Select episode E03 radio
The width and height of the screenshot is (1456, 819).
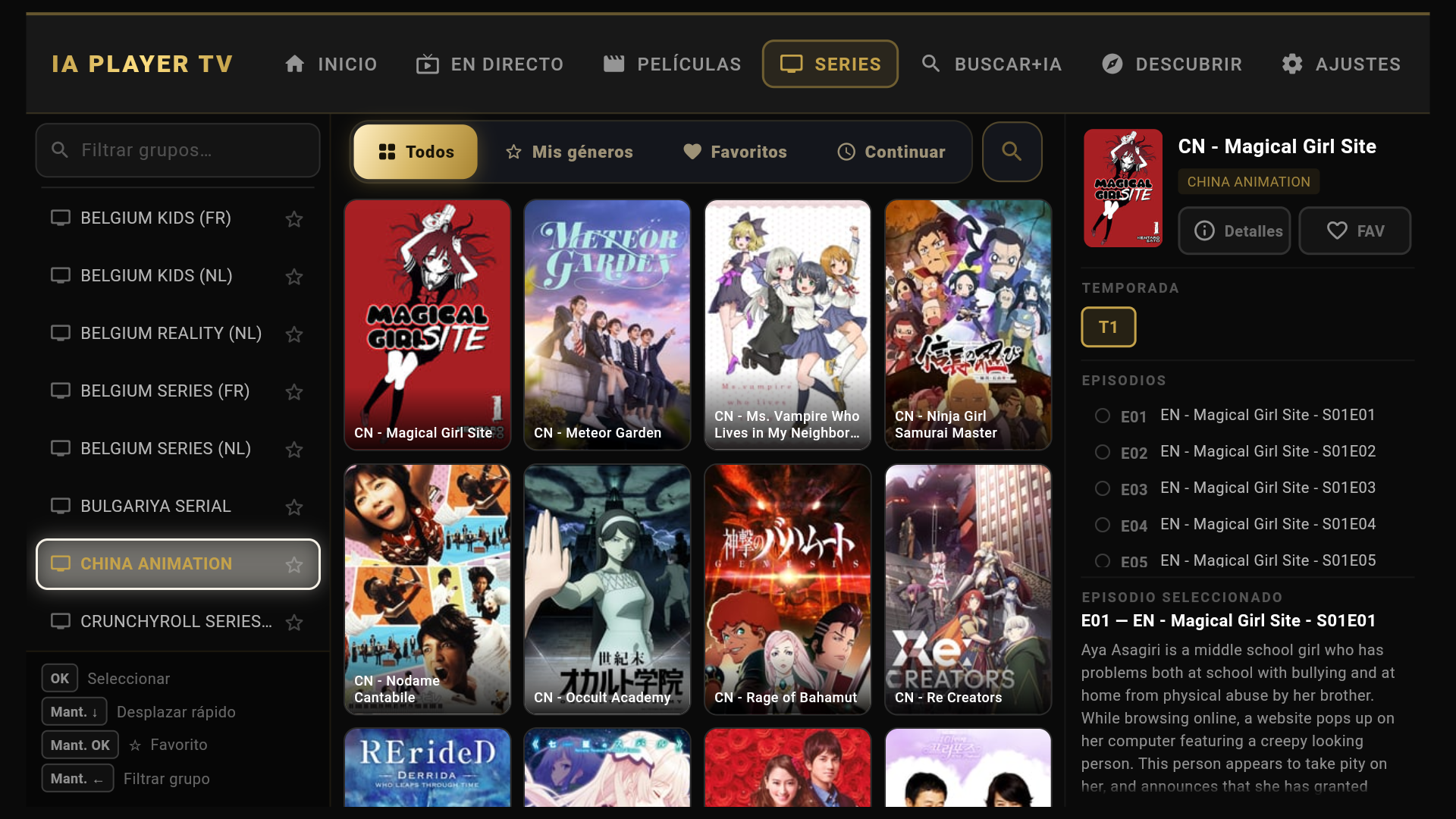[x=1103, y=488]
